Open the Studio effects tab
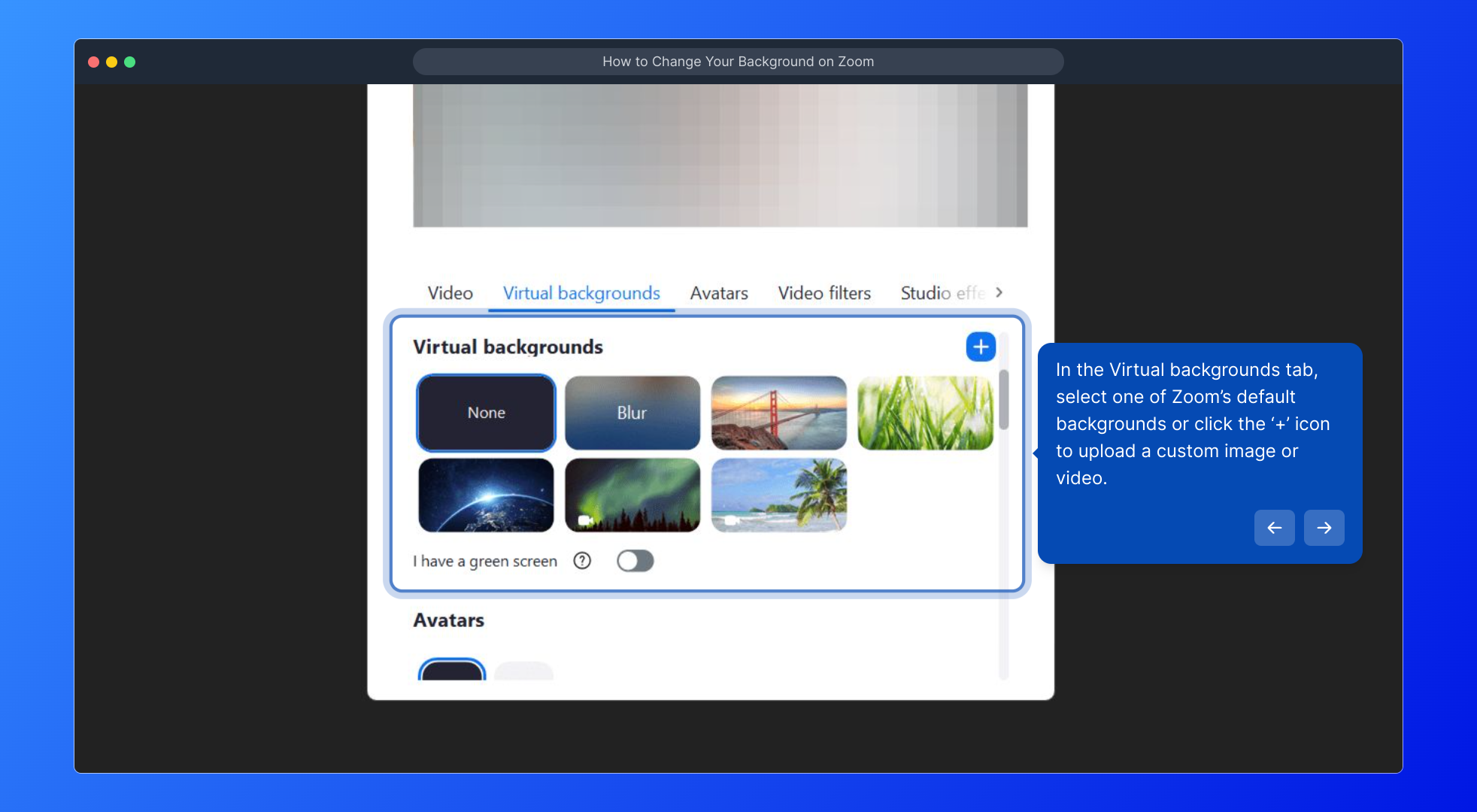The height and width of the screenshot is (812, 1477). click(942, 293)
